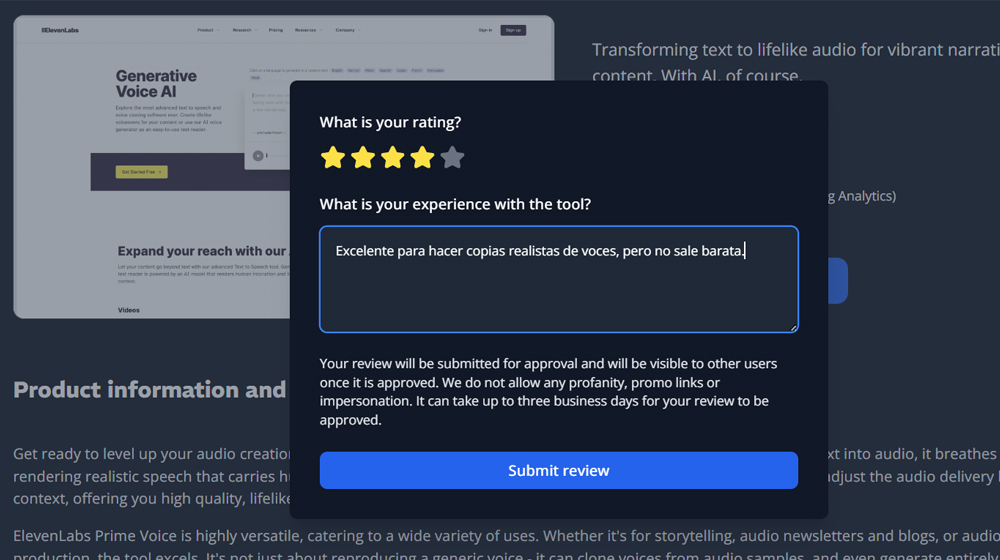This screenshot has height=560, width=1000.
Task: Click the 'ElevenLabs Prime Voice is highly versatile' paragraph
Action: point(506,543)
